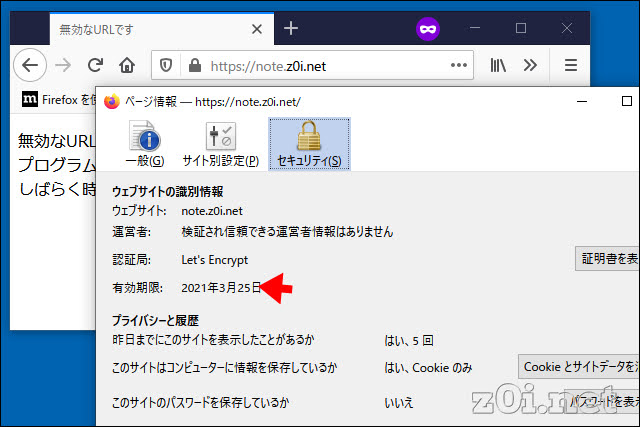Image resolution: width=640 pixels, height=427 pixels.
Task: Click the いいえ password answer
Action: tap(399, 403)
